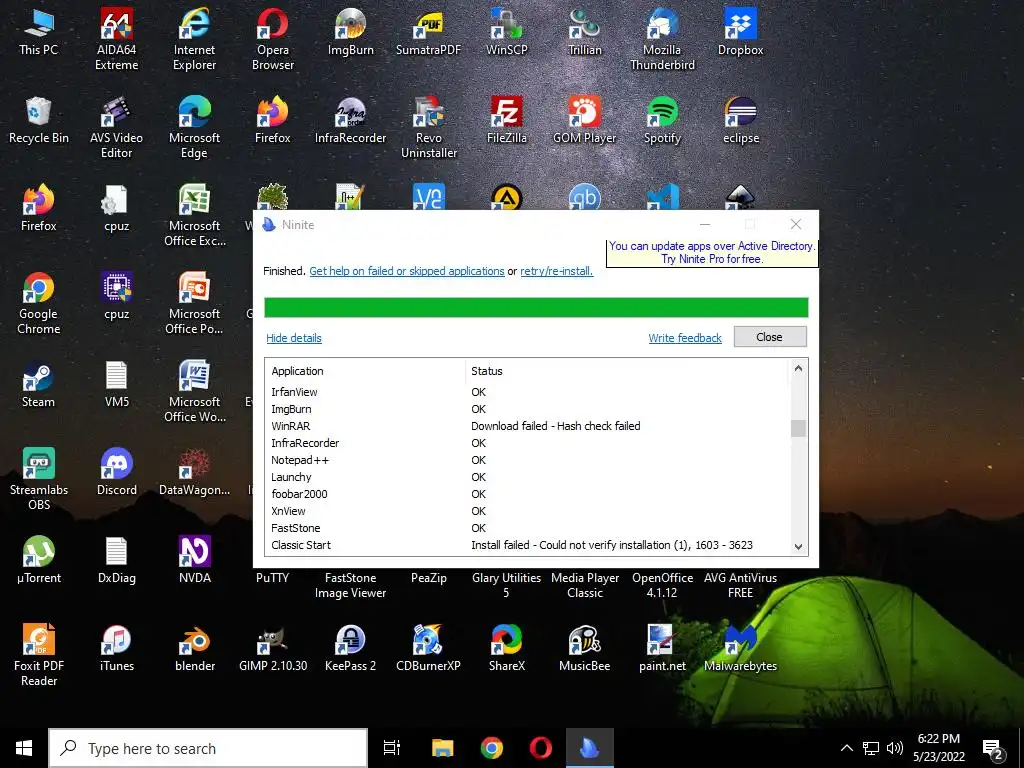The width and height of the screenshot is (1024, 768).
Task: Open the Windows Start menu
Action: point(24,748)
